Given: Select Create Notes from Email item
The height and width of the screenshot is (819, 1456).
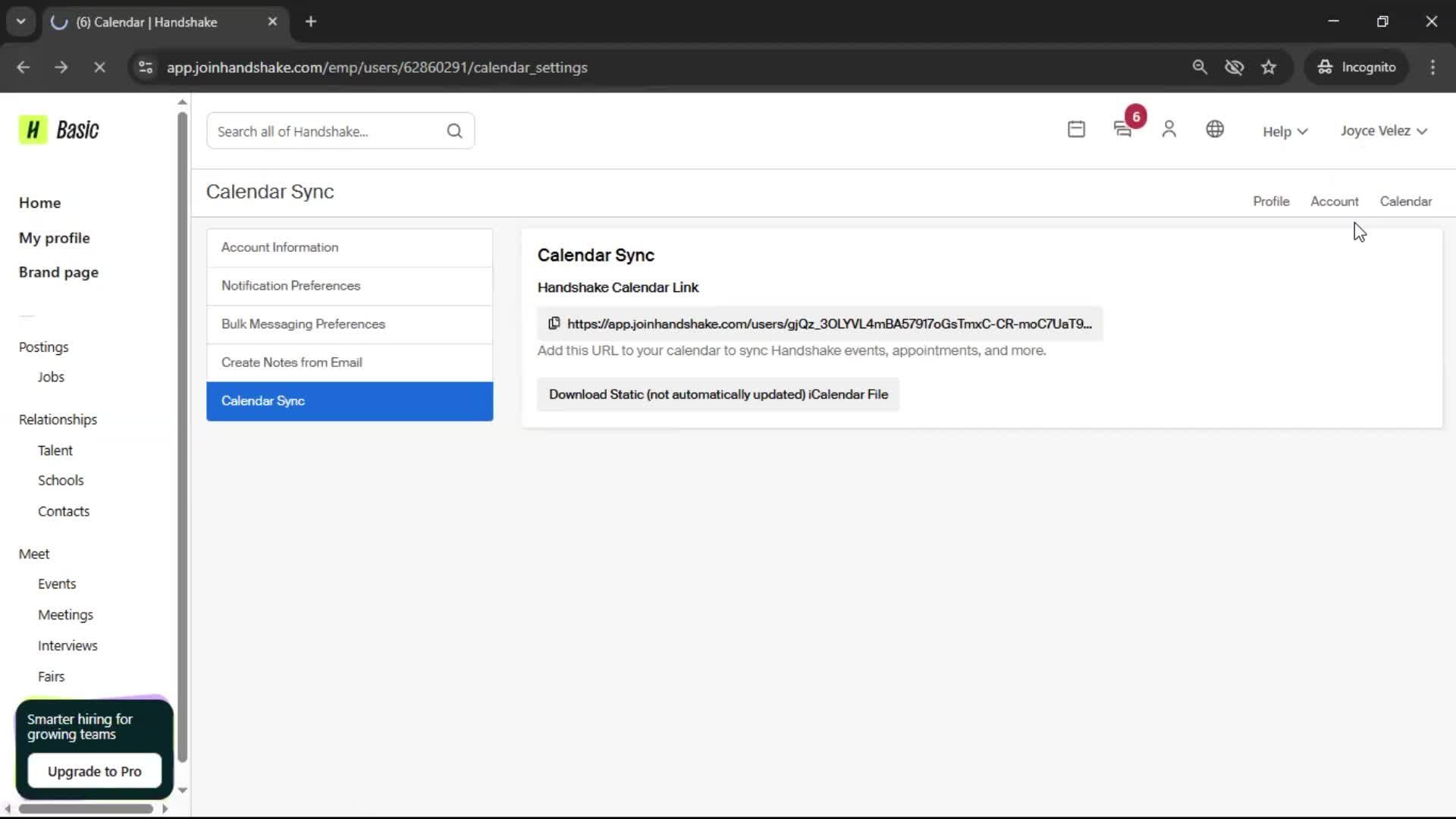Looking at the screenshot, I should tap(350, 362).
